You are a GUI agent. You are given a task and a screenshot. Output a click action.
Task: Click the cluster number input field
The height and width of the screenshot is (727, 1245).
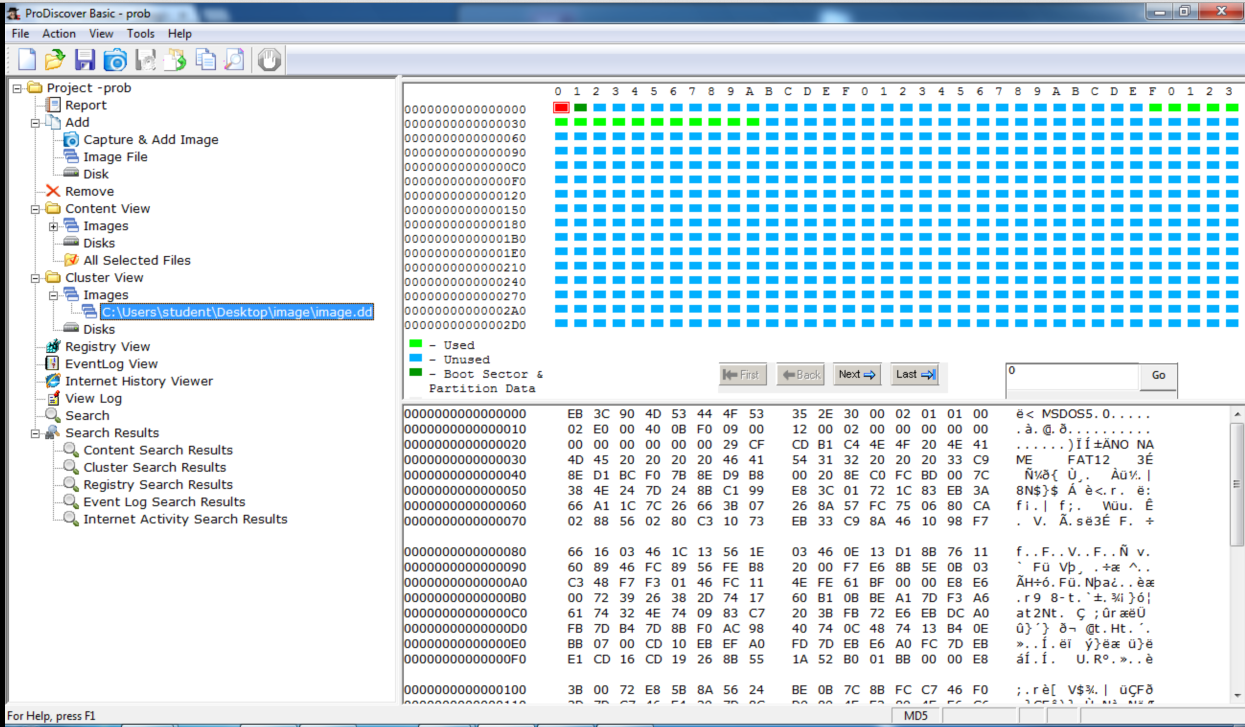pos(1071,376)
